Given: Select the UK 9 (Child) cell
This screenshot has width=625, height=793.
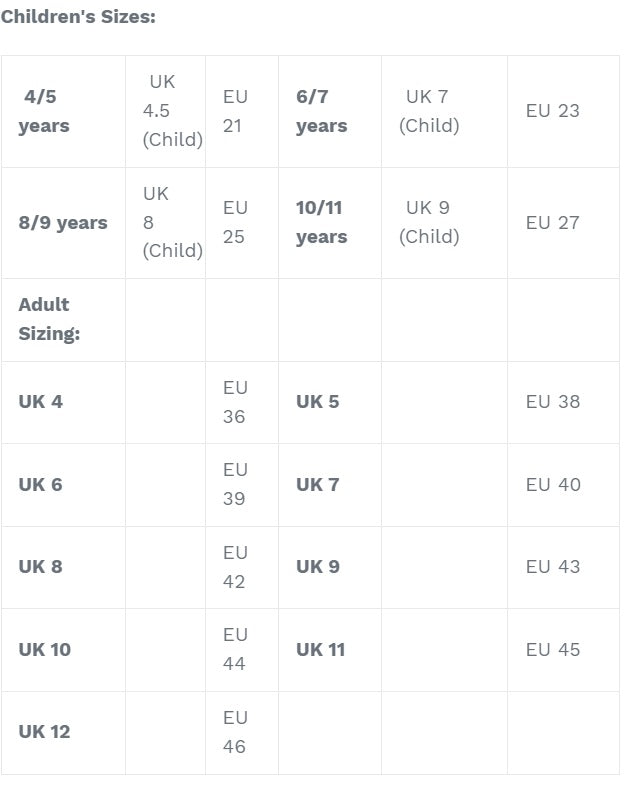Looking at the screenshot, I should pos(444,223).
